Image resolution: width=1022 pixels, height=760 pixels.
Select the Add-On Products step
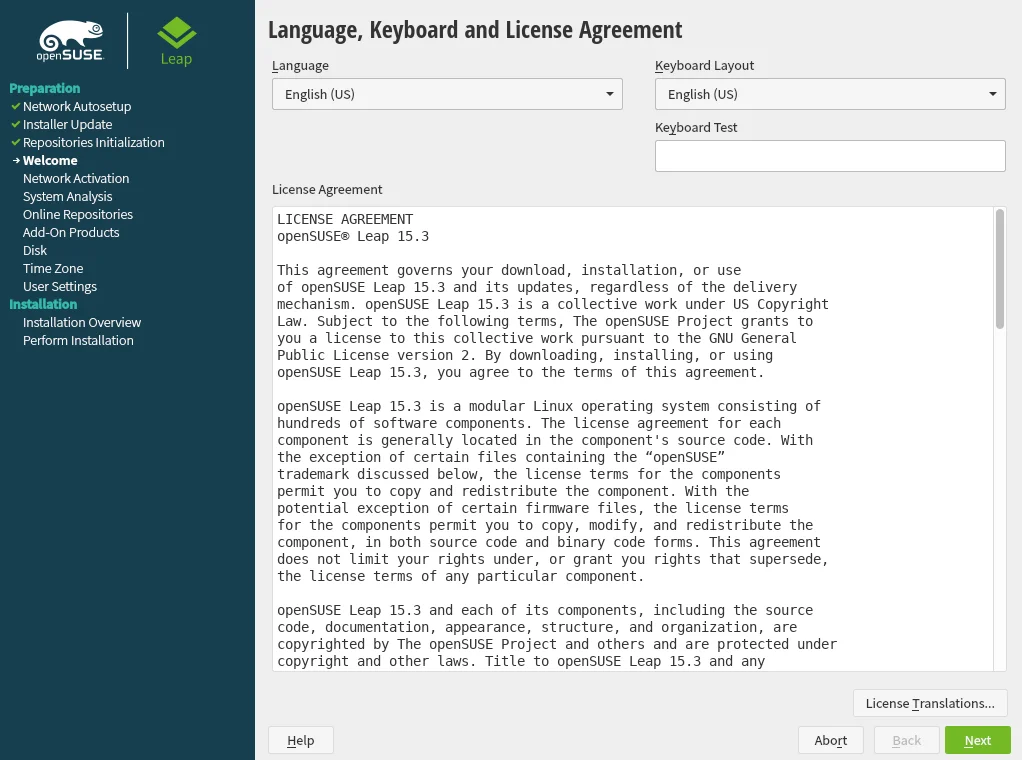coord(71,232)
